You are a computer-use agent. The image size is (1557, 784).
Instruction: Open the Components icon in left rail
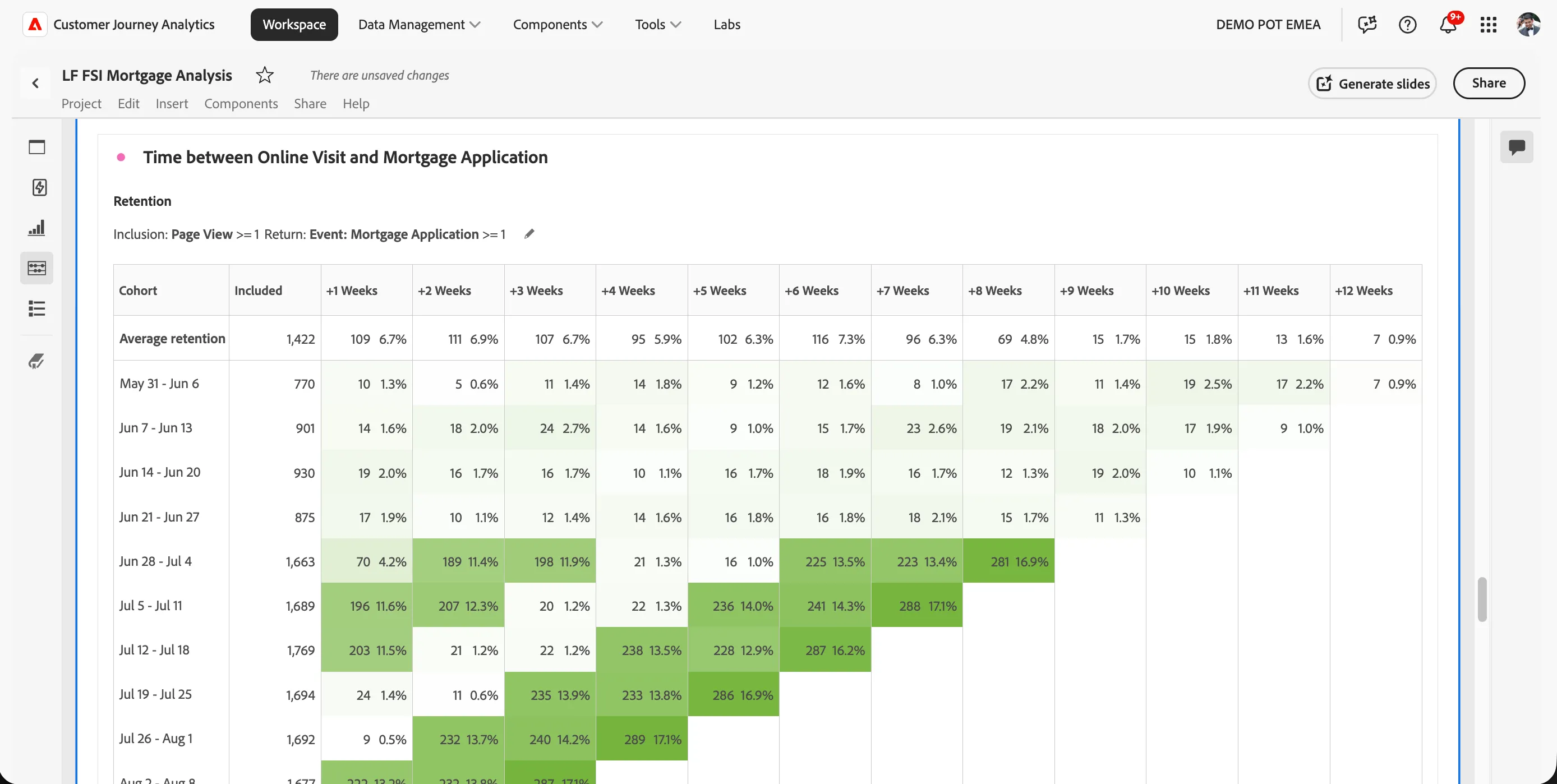(37, 268)
